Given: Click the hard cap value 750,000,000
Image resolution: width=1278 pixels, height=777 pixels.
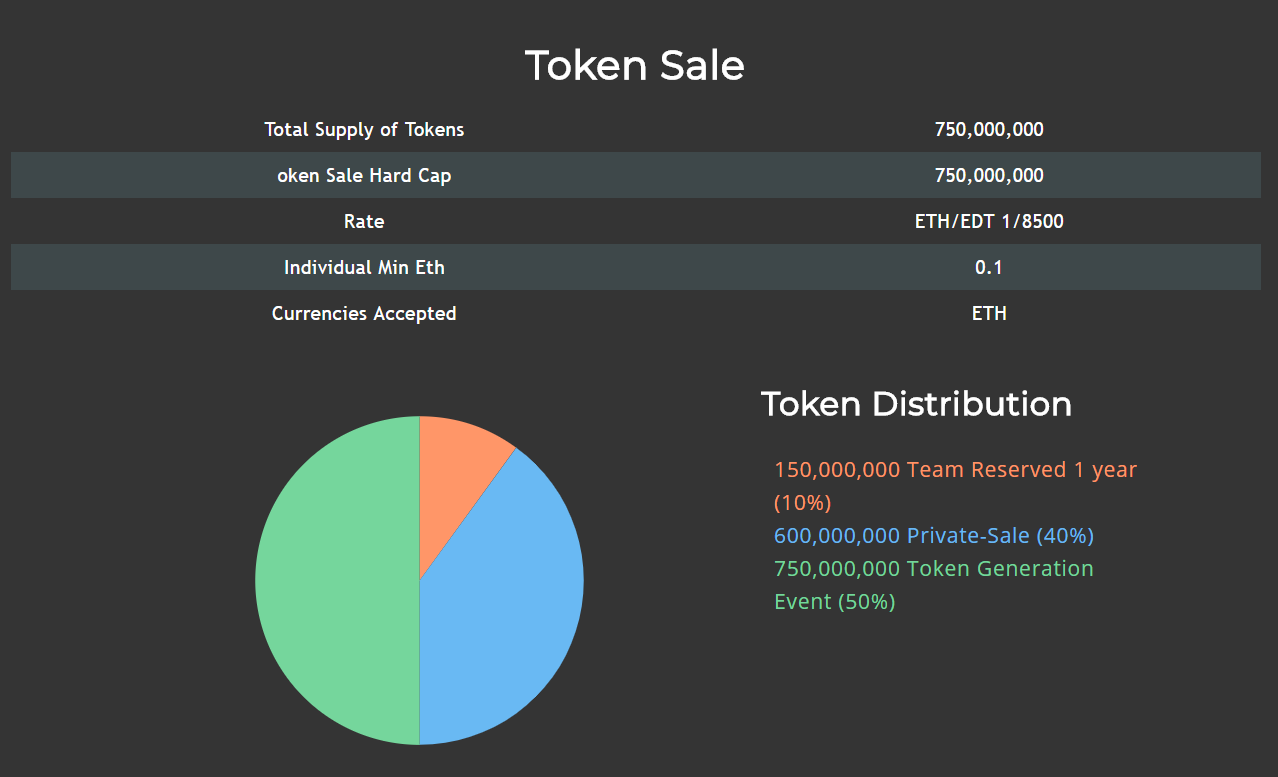Looking at the screenshot, I should click(x=989, y=176).
